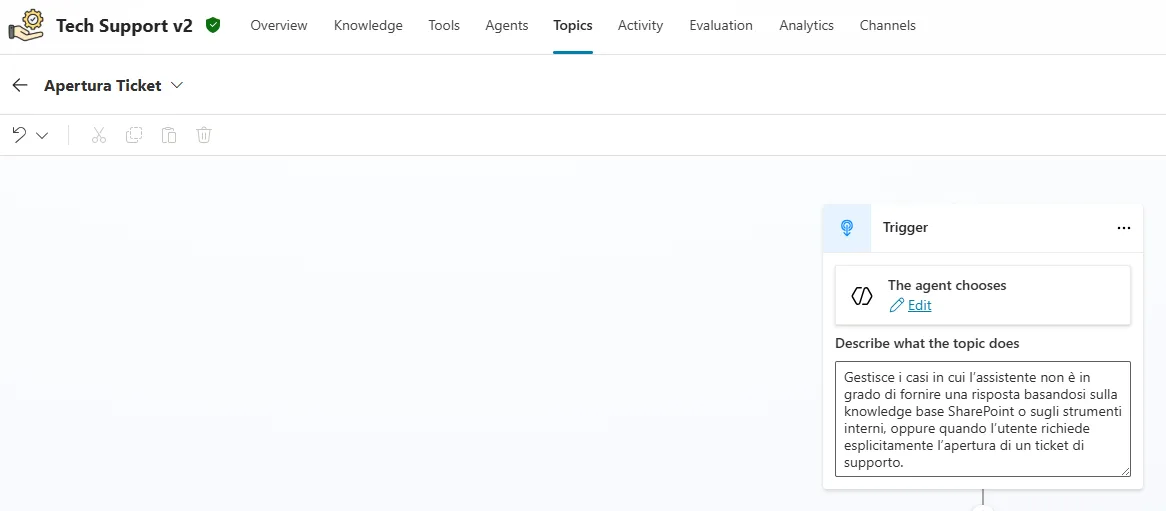Viewport: 1166px width, 511px height.
Task: Click the back arrow next to Apertura Ticket
Action: [20, 86]
